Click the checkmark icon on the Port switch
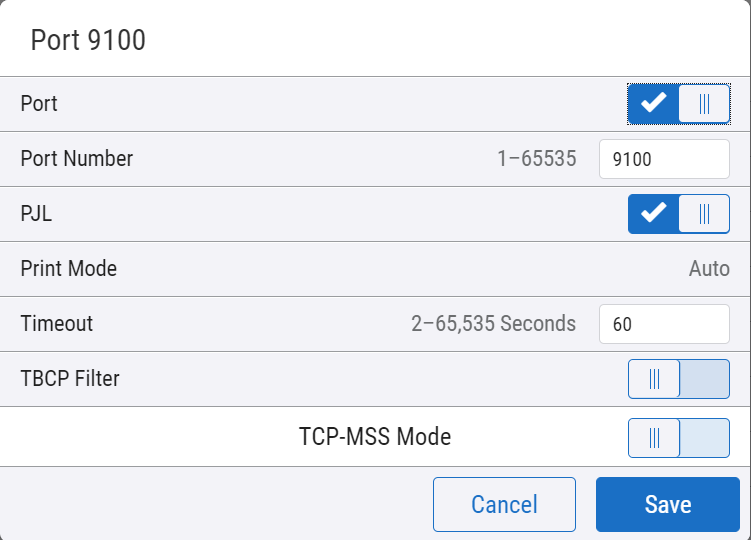This screenshot has height=540, width=751. pyautogui.click(x=653, y=104)
